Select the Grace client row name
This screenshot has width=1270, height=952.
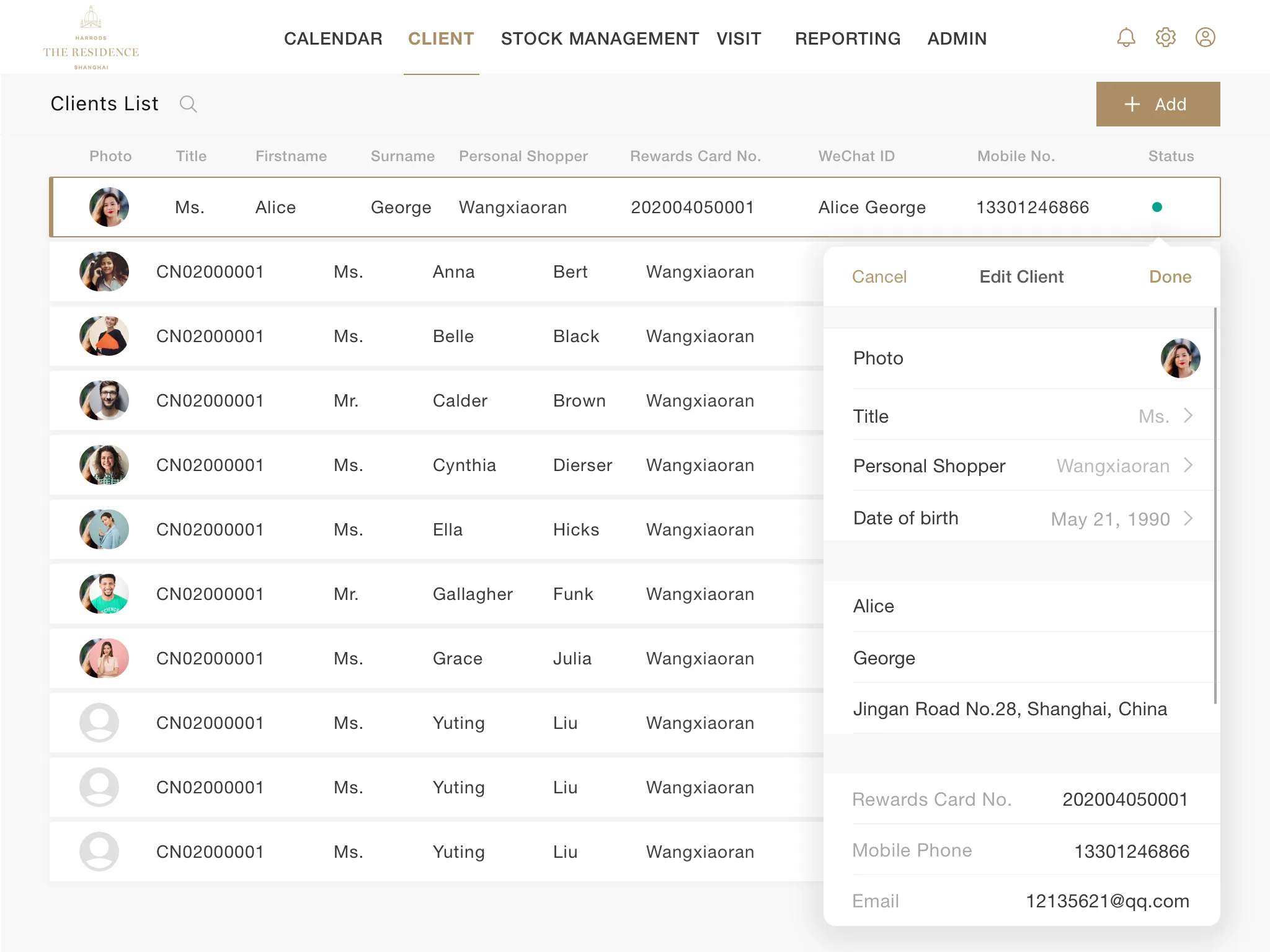tap(458, 658)
